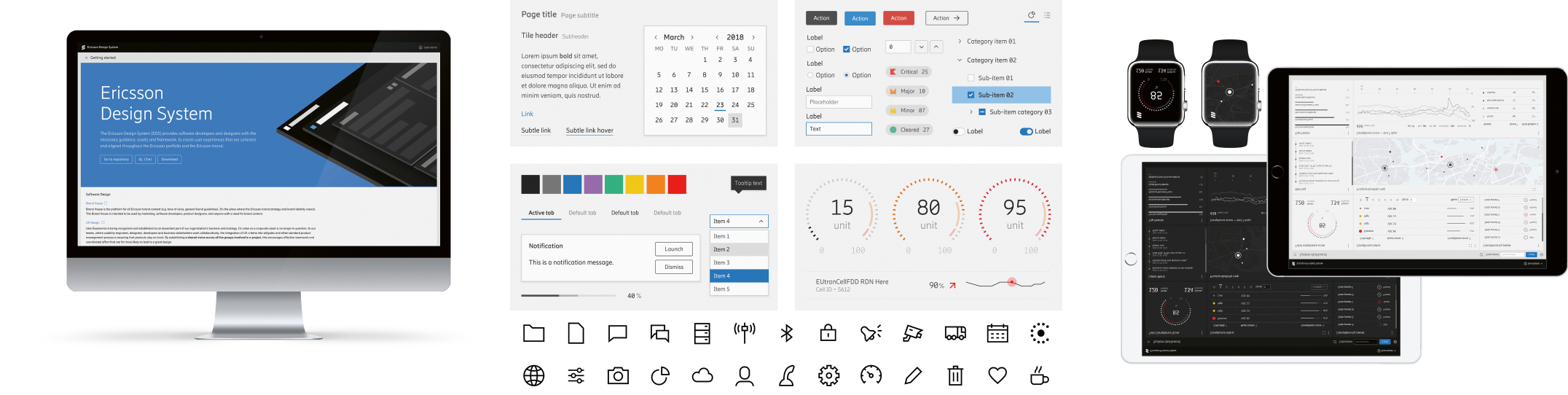Image resolution: width=1568 pixels, height=395 pixels.
Task: Click the speedometer gauge icon
Action: [x=871, y=375]
